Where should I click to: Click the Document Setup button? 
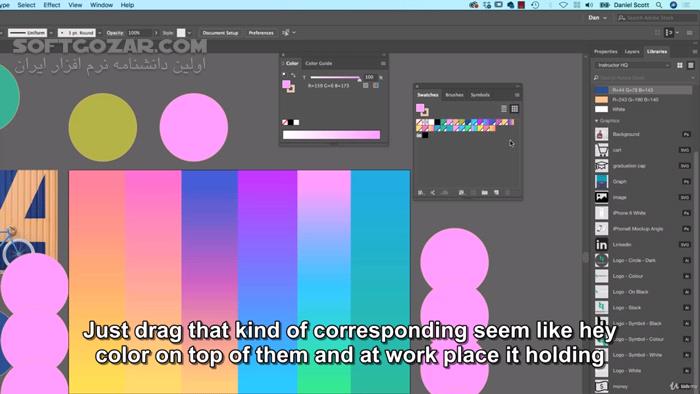220,33
